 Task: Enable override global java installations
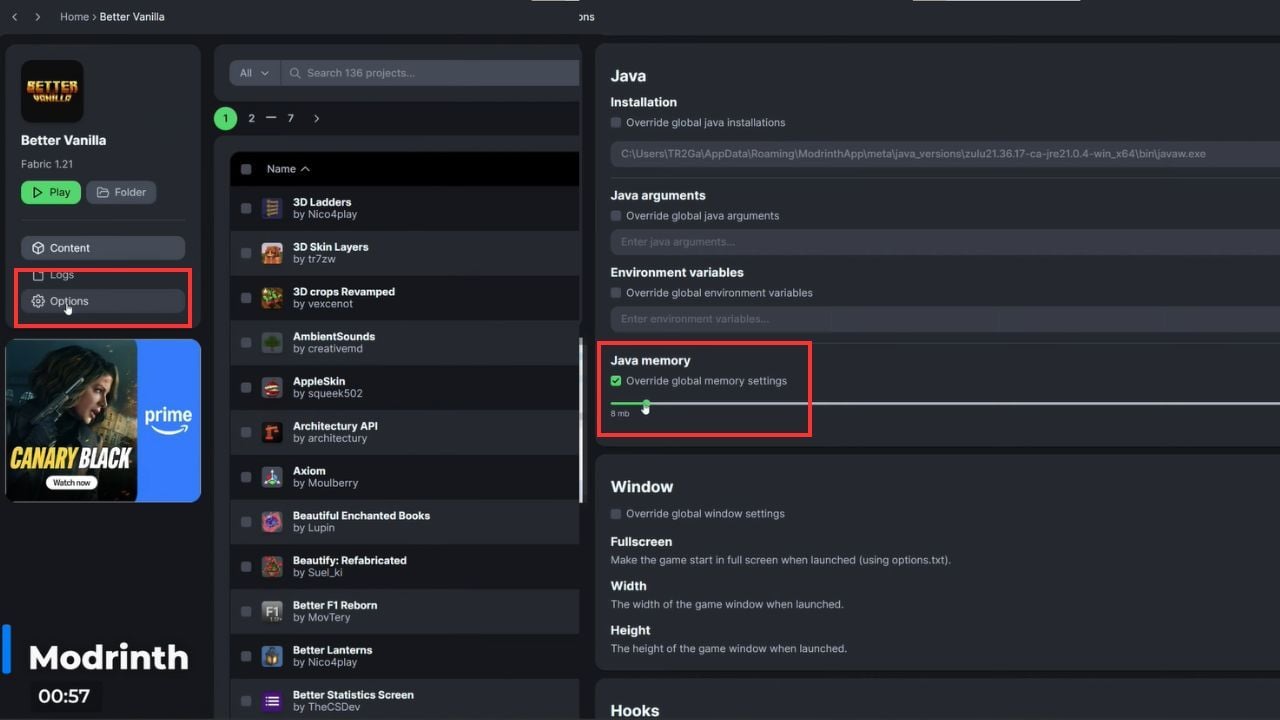click(616, 123)
